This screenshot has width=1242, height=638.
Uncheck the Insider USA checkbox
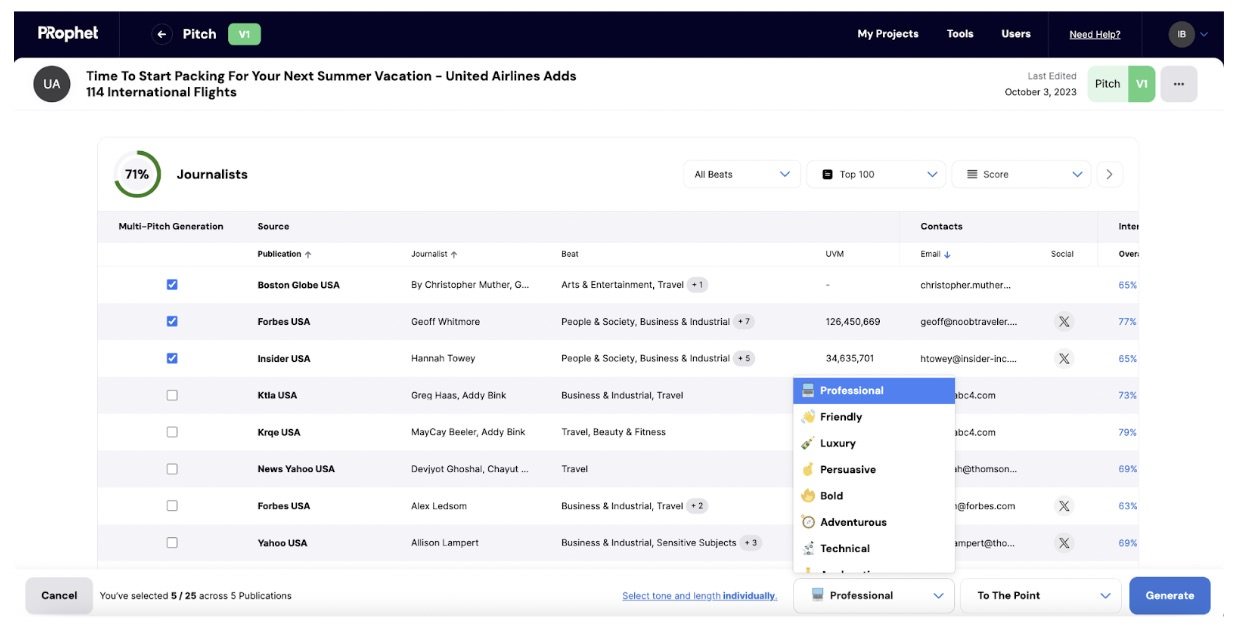coord(172,358)
